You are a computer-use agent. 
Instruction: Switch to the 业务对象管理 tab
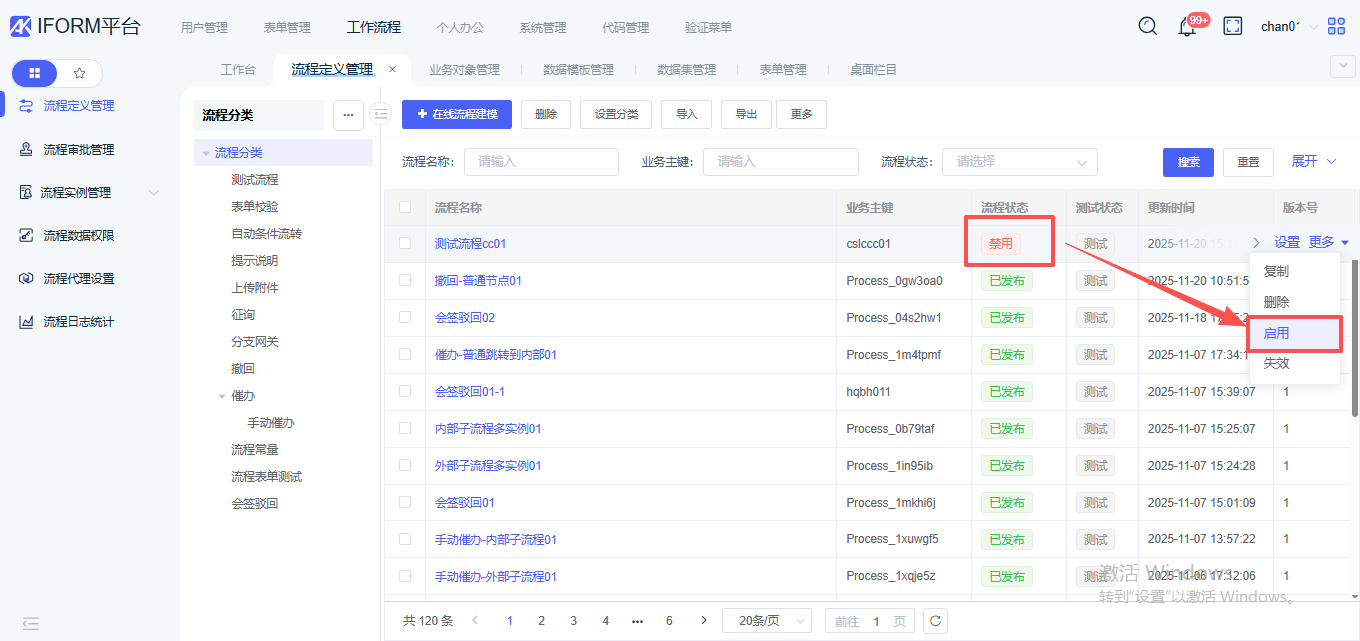point(464,70)
